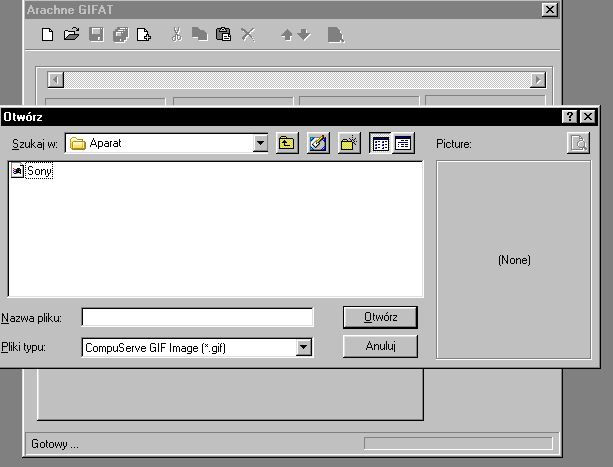Click Cut scissors icon in Arachne GIFAT toolbar
The image size is (613, 467).
click(x=177, y=34)
